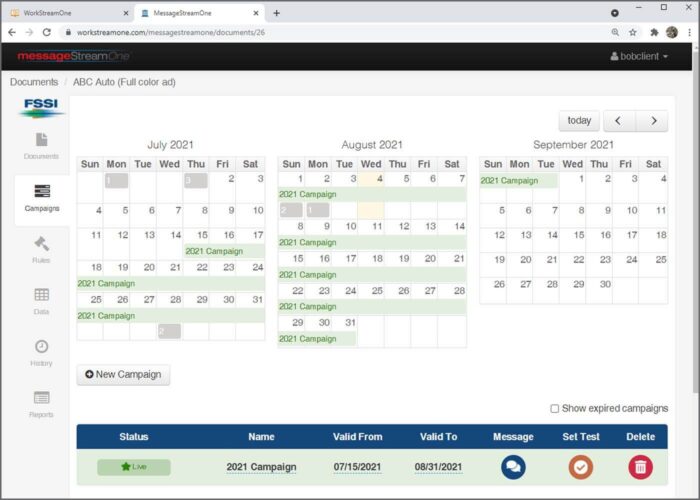Click the zoom magnifier in address bar
The width and height of the screenshot is (700, 500).
[615, 32]
